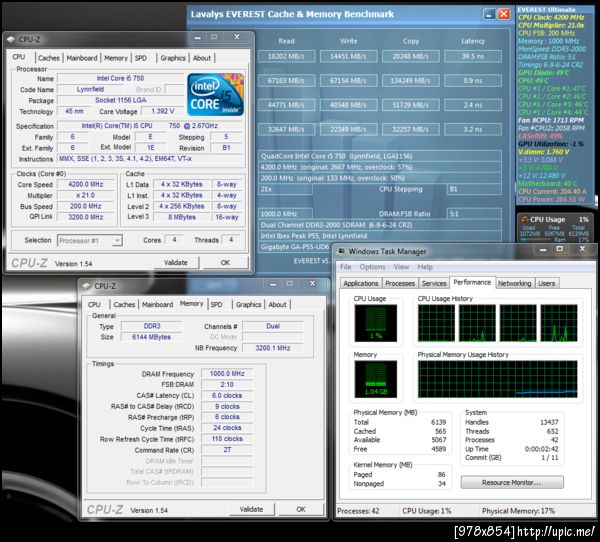Open Graphics tab in upper CPU-Z window
The image size is (600, 542).
pyautogui.click(x=173, y=58)
